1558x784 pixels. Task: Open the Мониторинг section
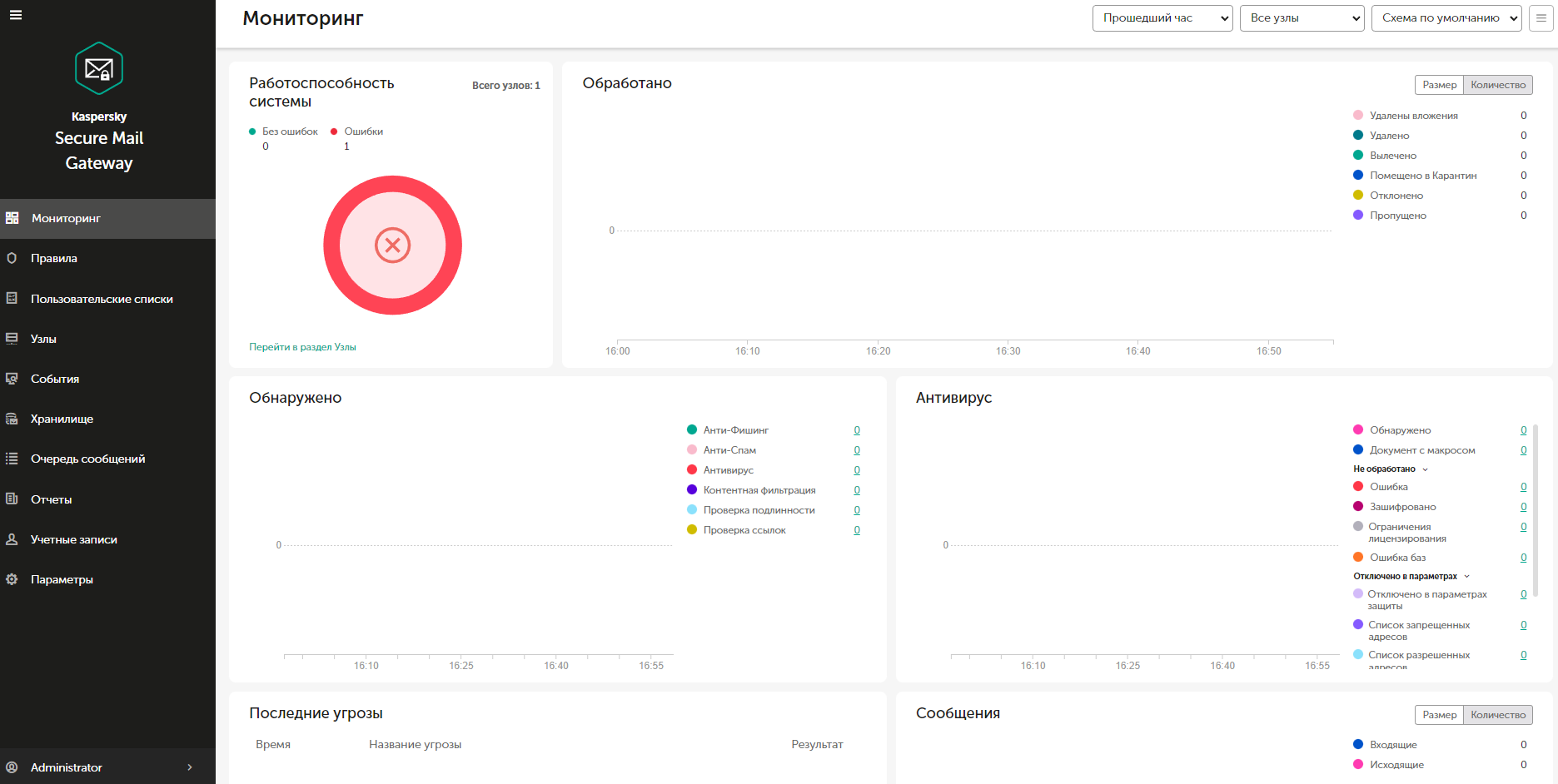[107, 218]
